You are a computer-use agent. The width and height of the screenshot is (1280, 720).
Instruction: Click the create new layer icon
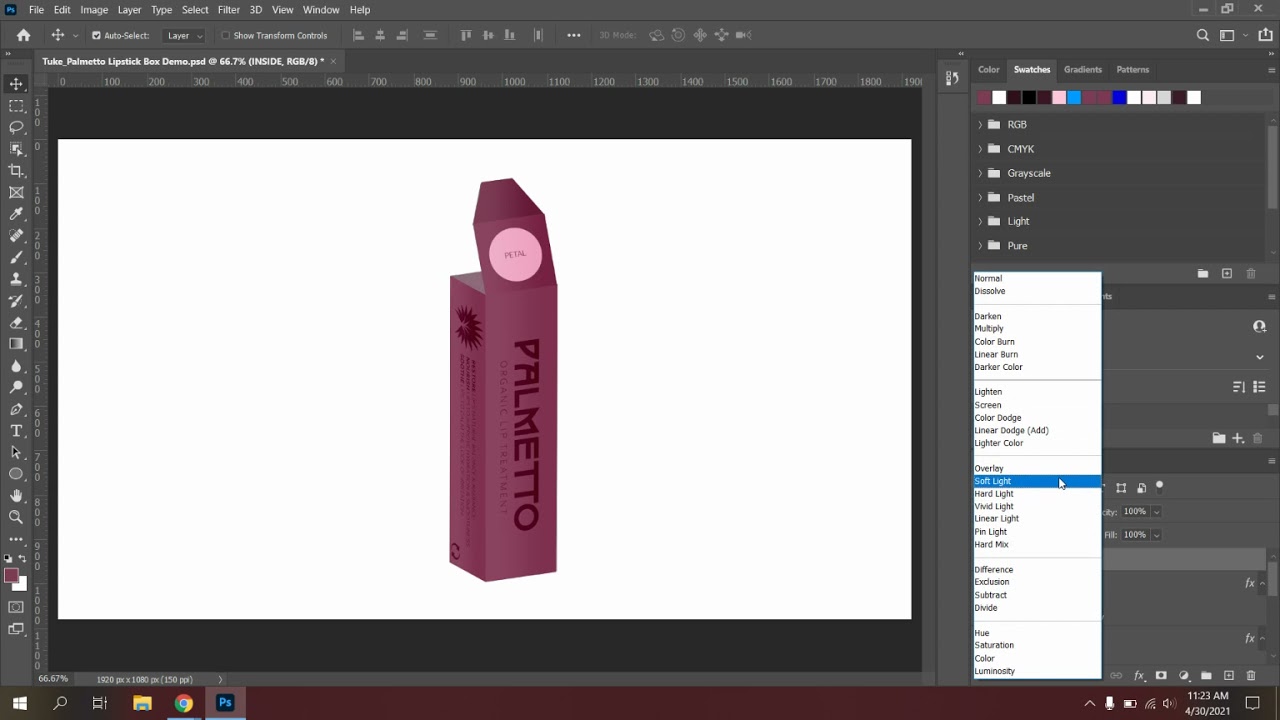(1229, 676)
